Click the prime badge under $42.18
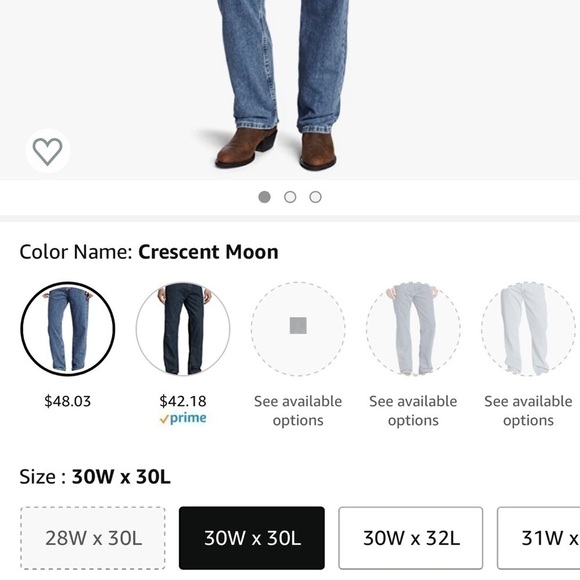 [x=183, y=418]
